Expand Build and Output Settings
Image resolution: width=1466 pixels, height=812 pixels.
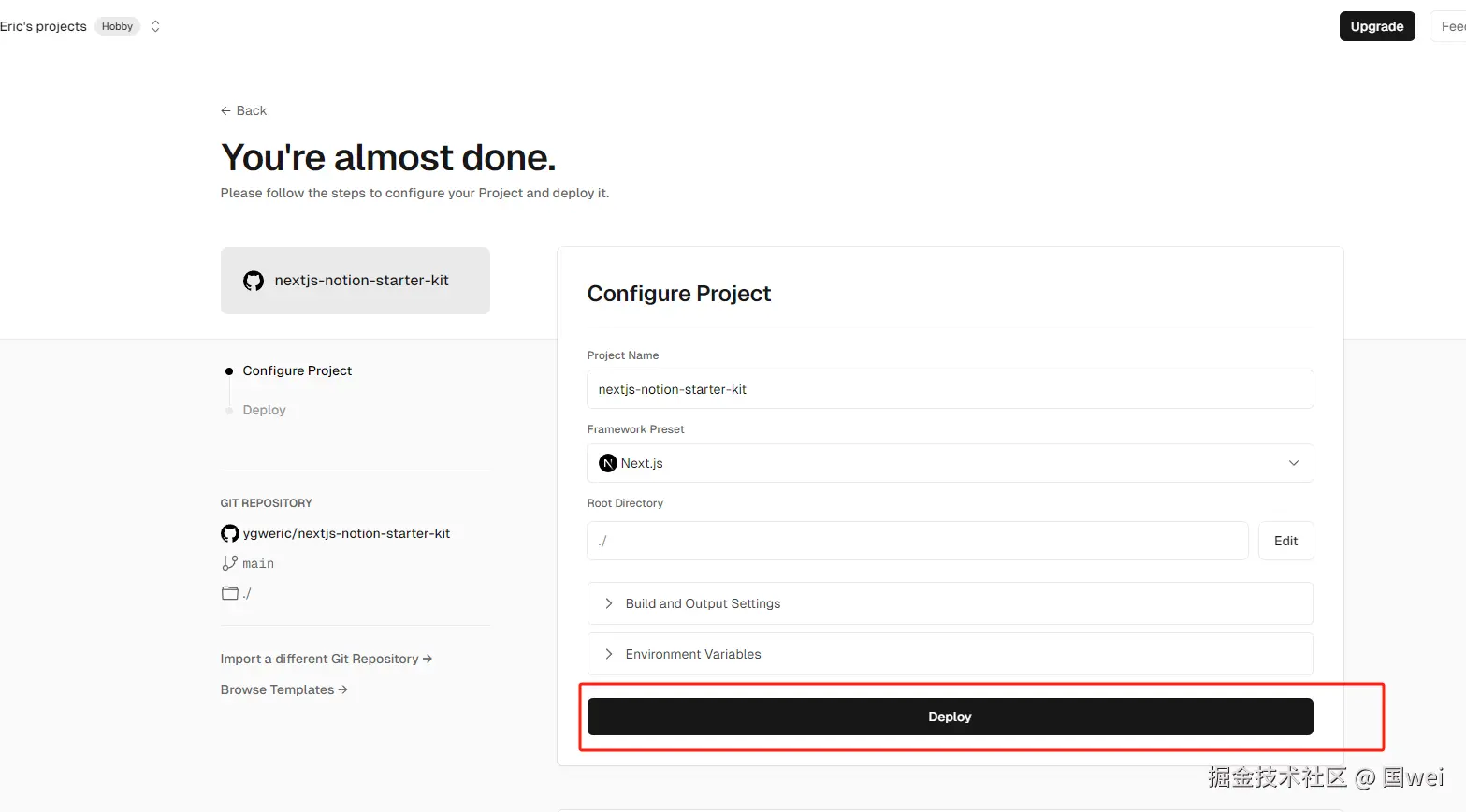(x=950, y=603)
